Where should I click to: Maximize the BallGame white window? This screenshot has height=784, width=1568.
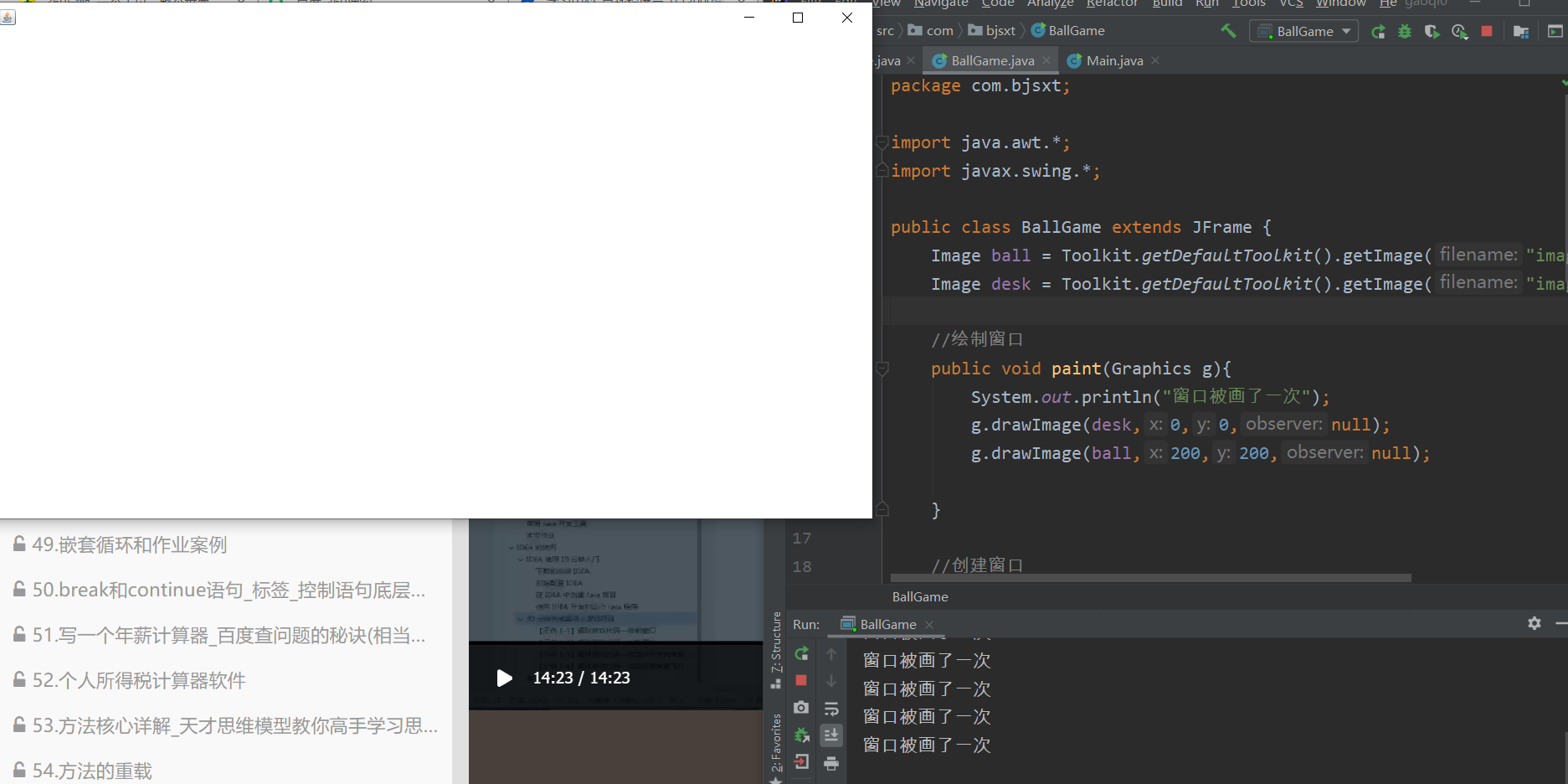point(798,18)
